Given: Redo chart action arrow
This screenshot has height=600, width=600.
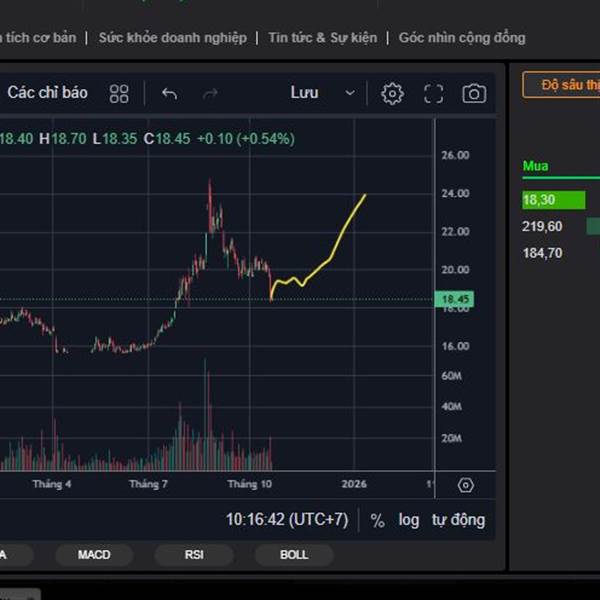Looking at the screenshot, I should pos(210,94).
